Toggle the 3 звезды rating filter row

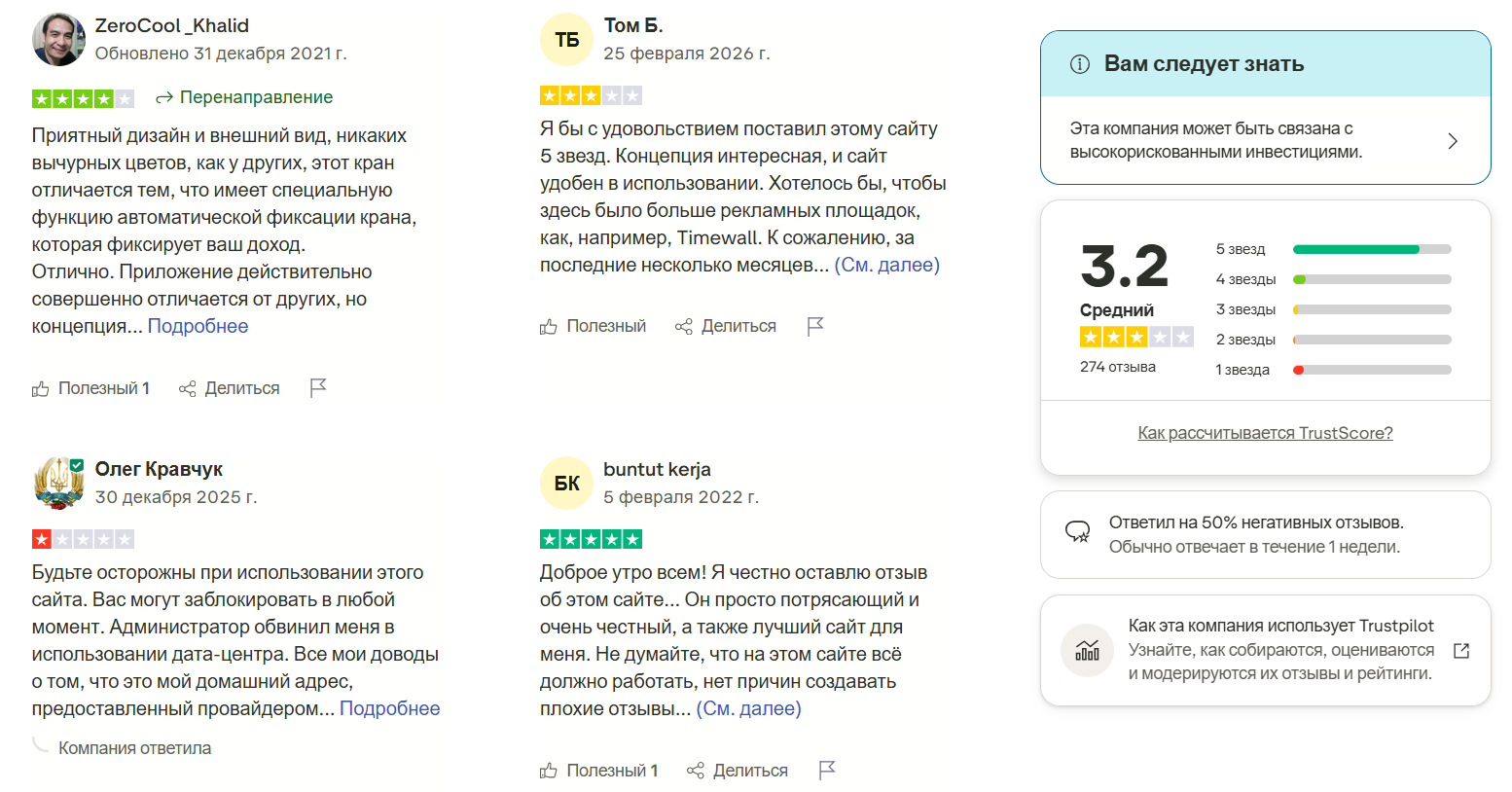(1372, 309)
